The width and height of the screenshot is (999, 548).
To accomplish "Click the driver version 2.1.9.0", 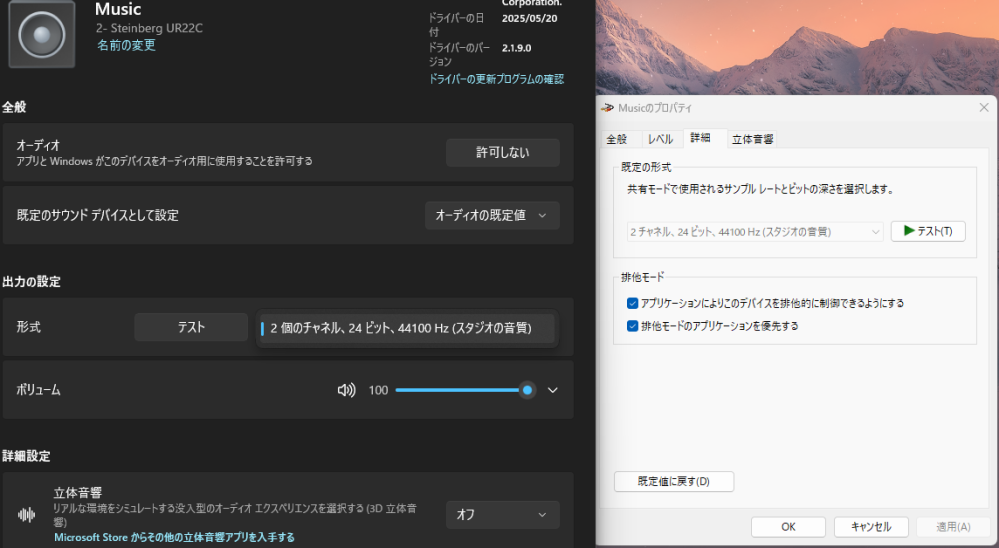I will [517, 48].
